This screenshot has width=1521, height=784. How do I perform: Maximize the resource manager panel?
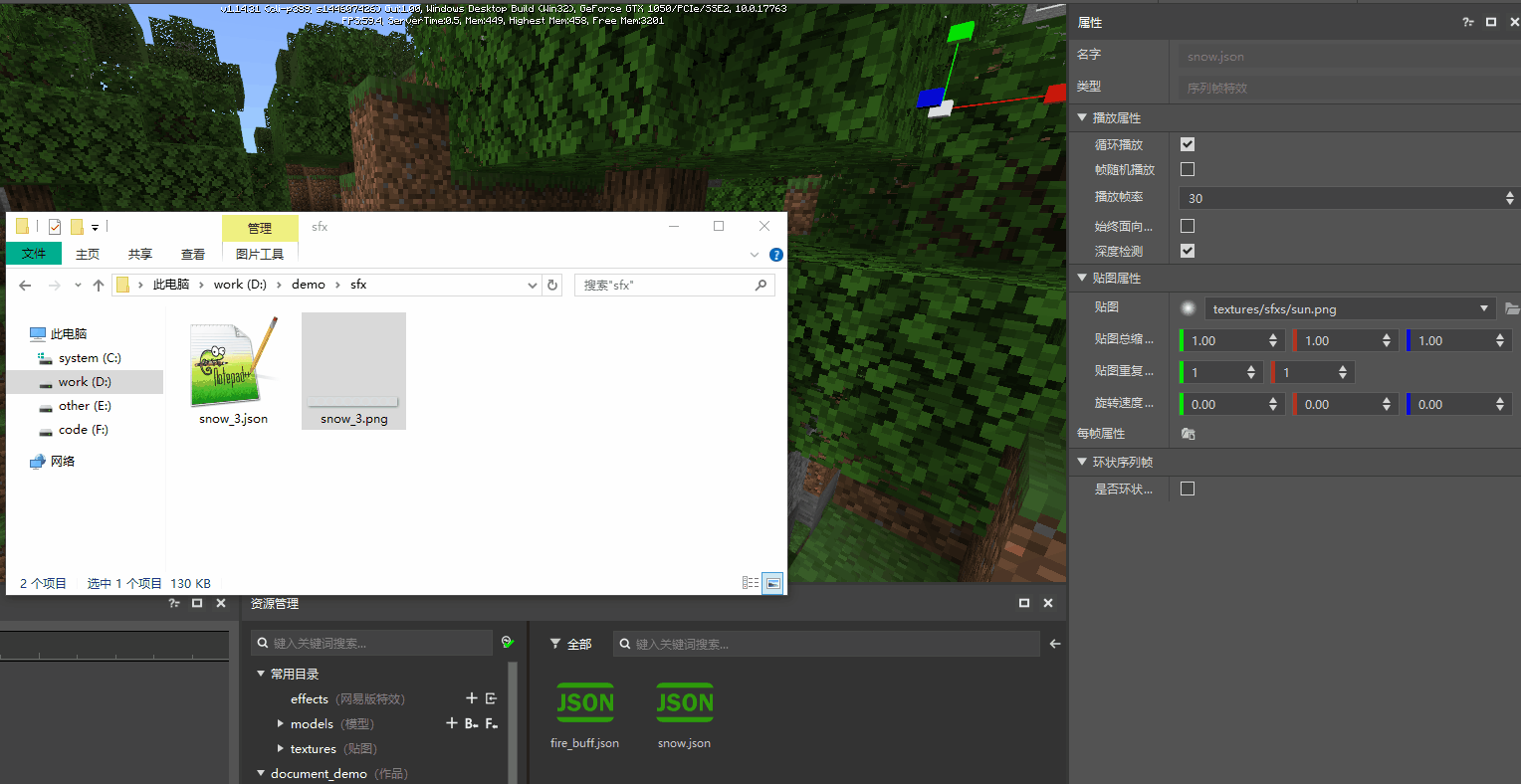[1024, 603]
